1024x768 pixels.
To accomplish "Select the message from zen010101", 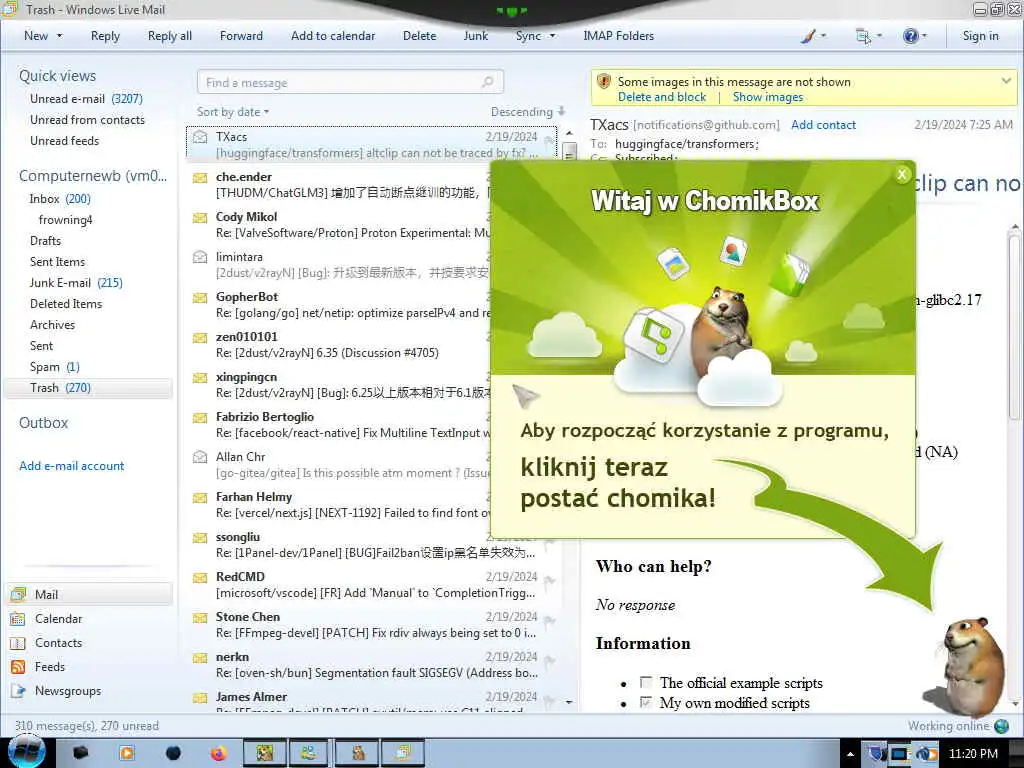I will [340, 345].
